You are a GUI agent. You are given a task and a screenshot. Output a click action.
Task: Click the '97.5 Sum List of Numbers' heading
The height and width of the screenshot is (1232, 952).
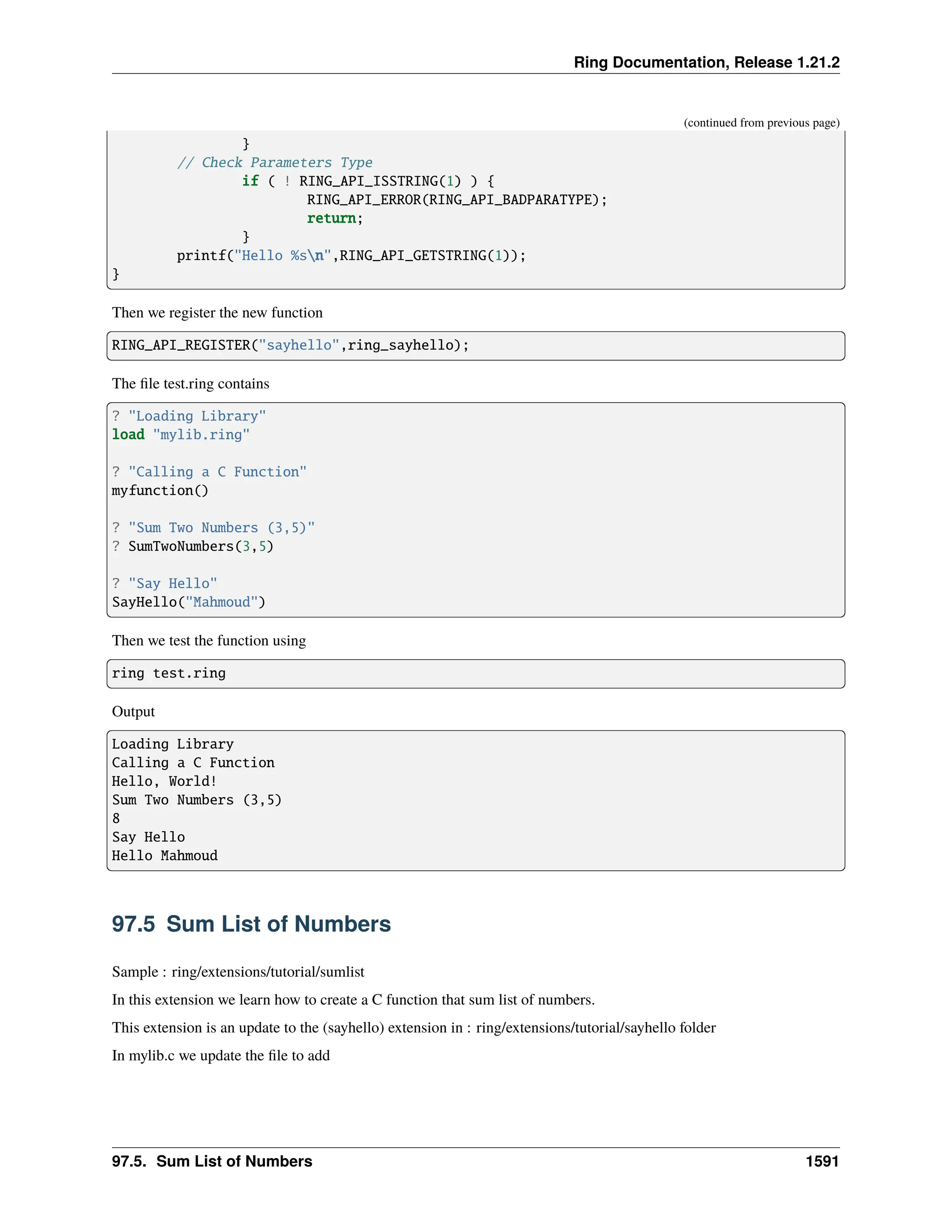tap(251, 924)
